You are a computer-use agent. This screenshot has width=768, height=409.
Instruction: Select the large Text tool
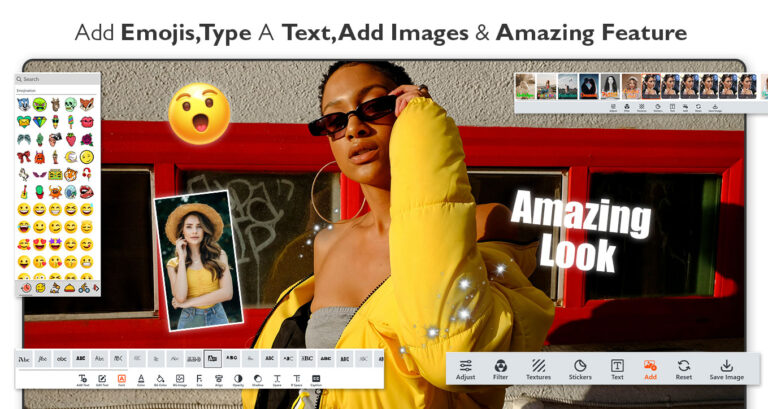coord(617,369)
